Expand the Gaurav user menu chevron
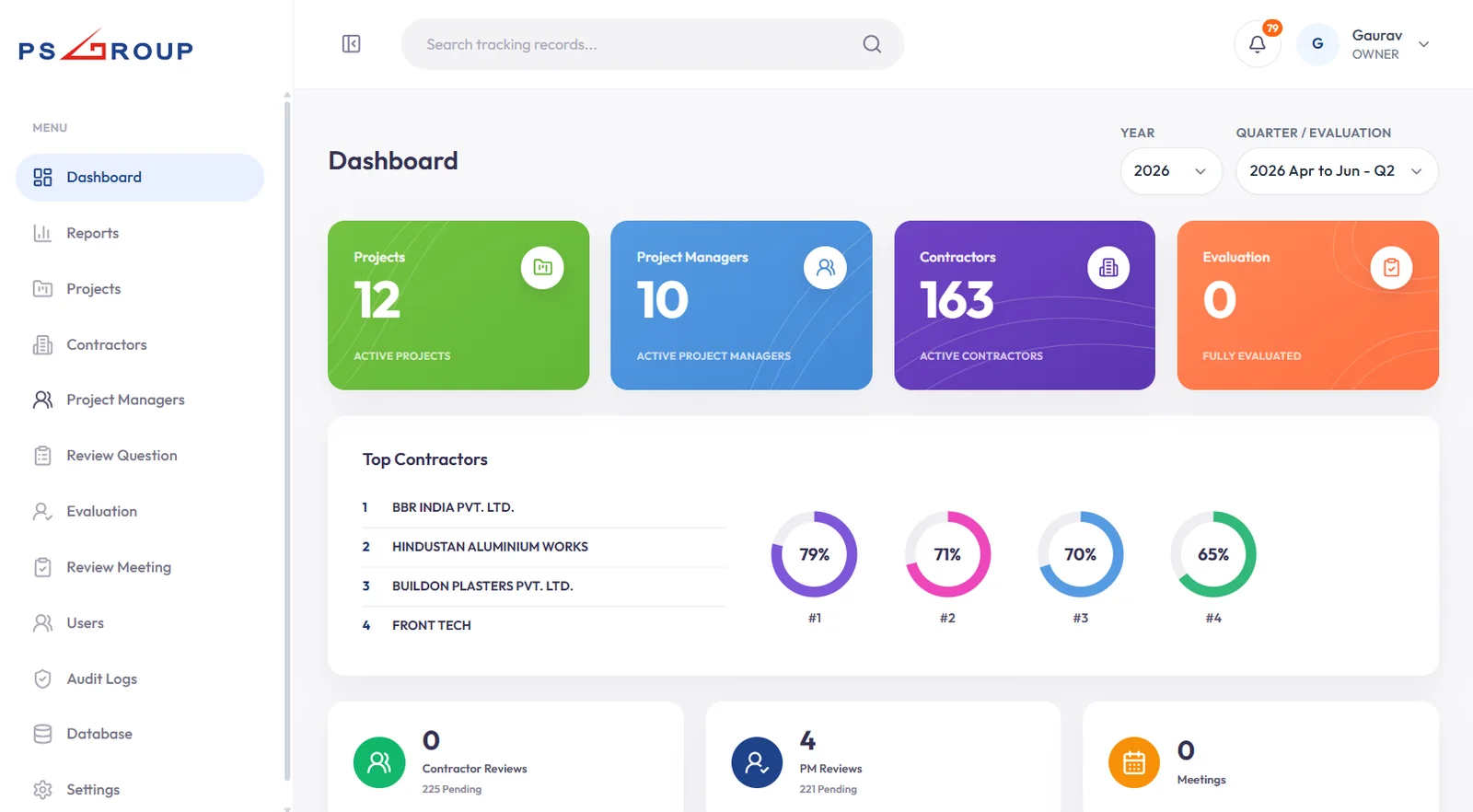The width and height of the screenshot is (1473, 812). (x=1423, y=44)
